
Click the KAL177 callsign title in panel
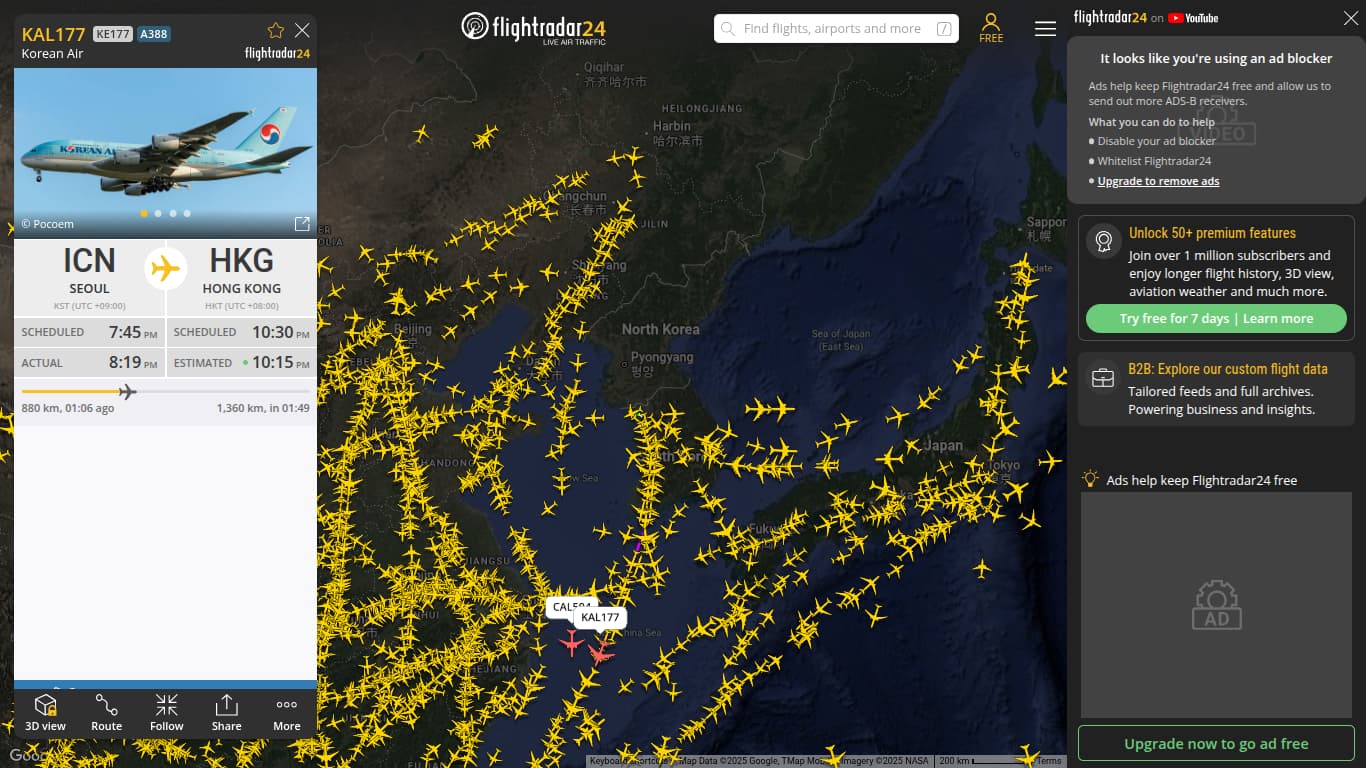point(54,34)
